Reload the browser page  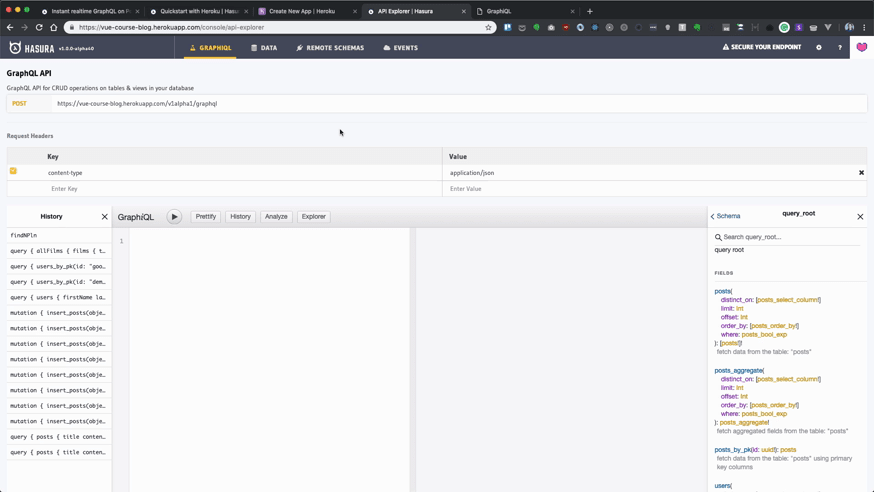point(39,27)
